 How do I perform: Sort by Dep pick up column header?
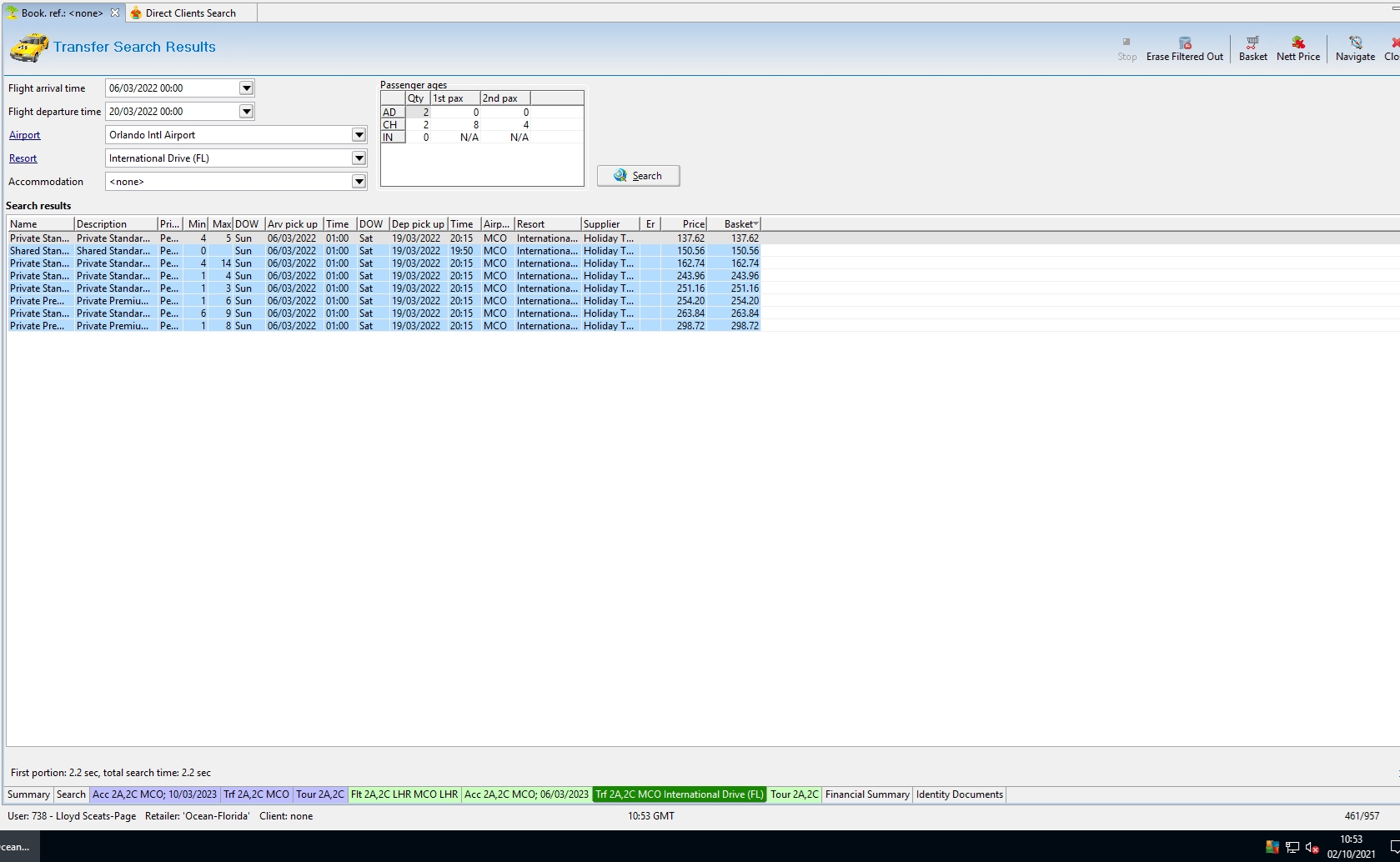[419, 224]
